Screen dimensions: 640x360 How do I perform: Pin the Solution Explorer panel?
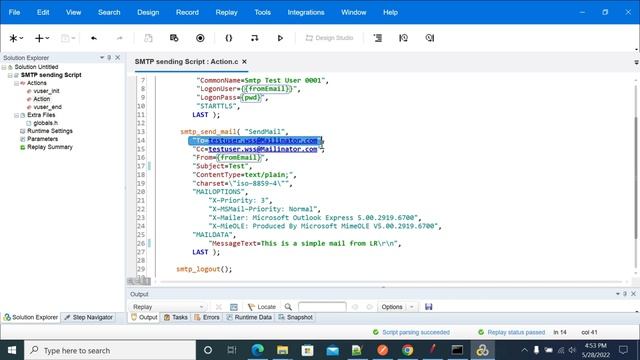[109, 58]
